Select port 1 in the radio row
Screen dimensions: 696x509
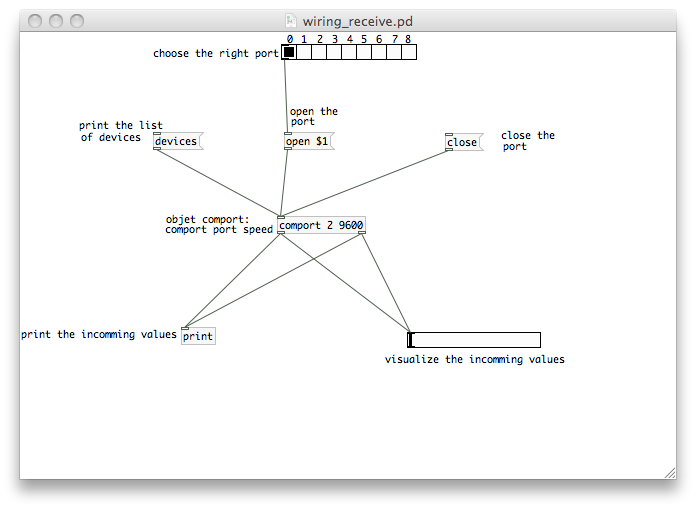[304, 53]
